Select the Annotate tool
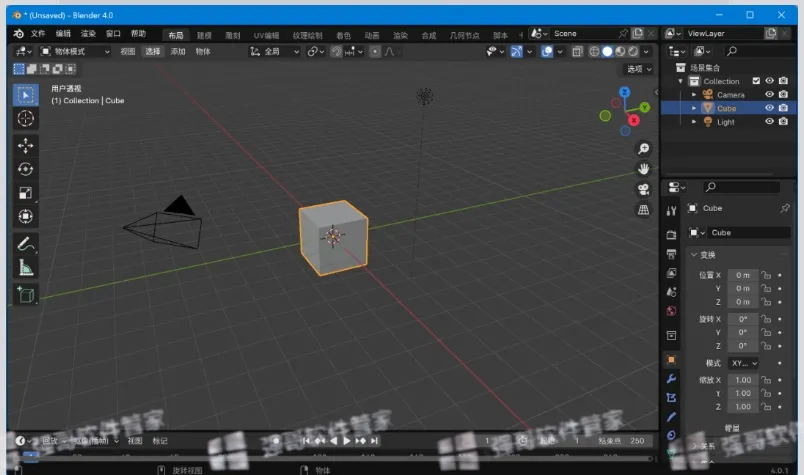 (25, 244)
